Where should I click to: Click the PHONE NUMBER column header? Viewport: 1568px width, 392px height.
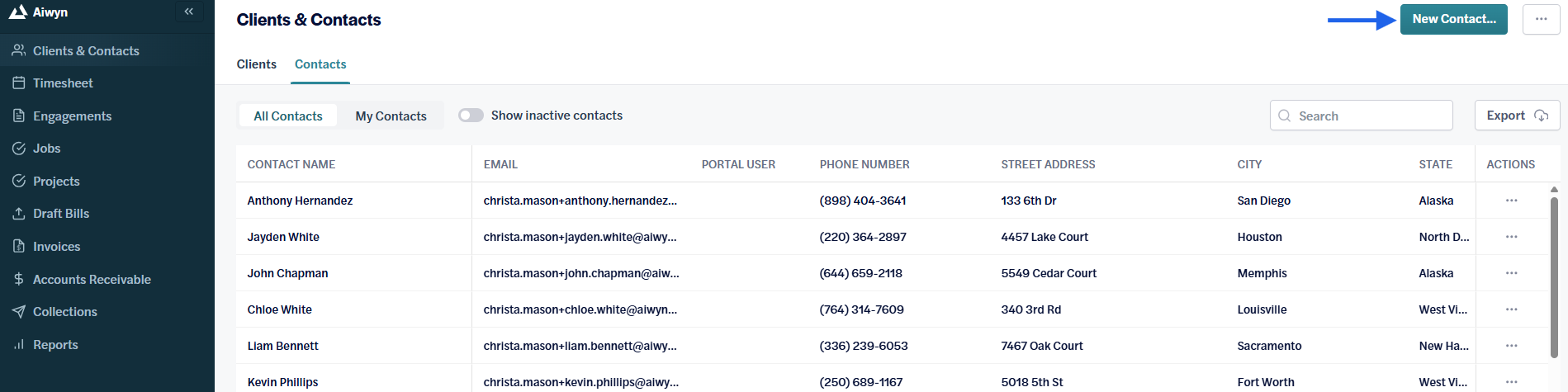coord(865,164)
